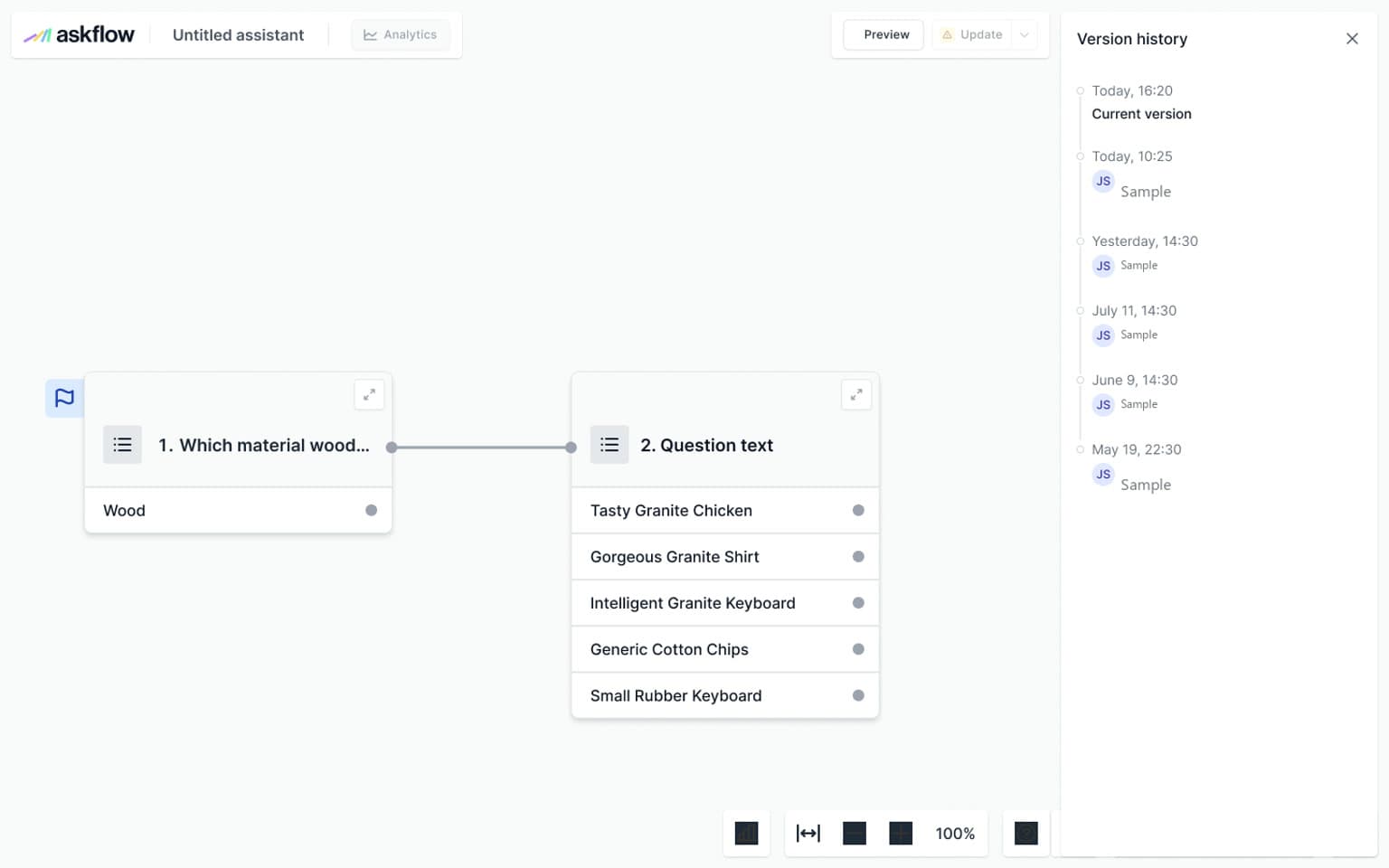Click the fit-to-width icon in bottom toolbar
The width and height of the screenshot is (1389, 868).
pos(808,833)
